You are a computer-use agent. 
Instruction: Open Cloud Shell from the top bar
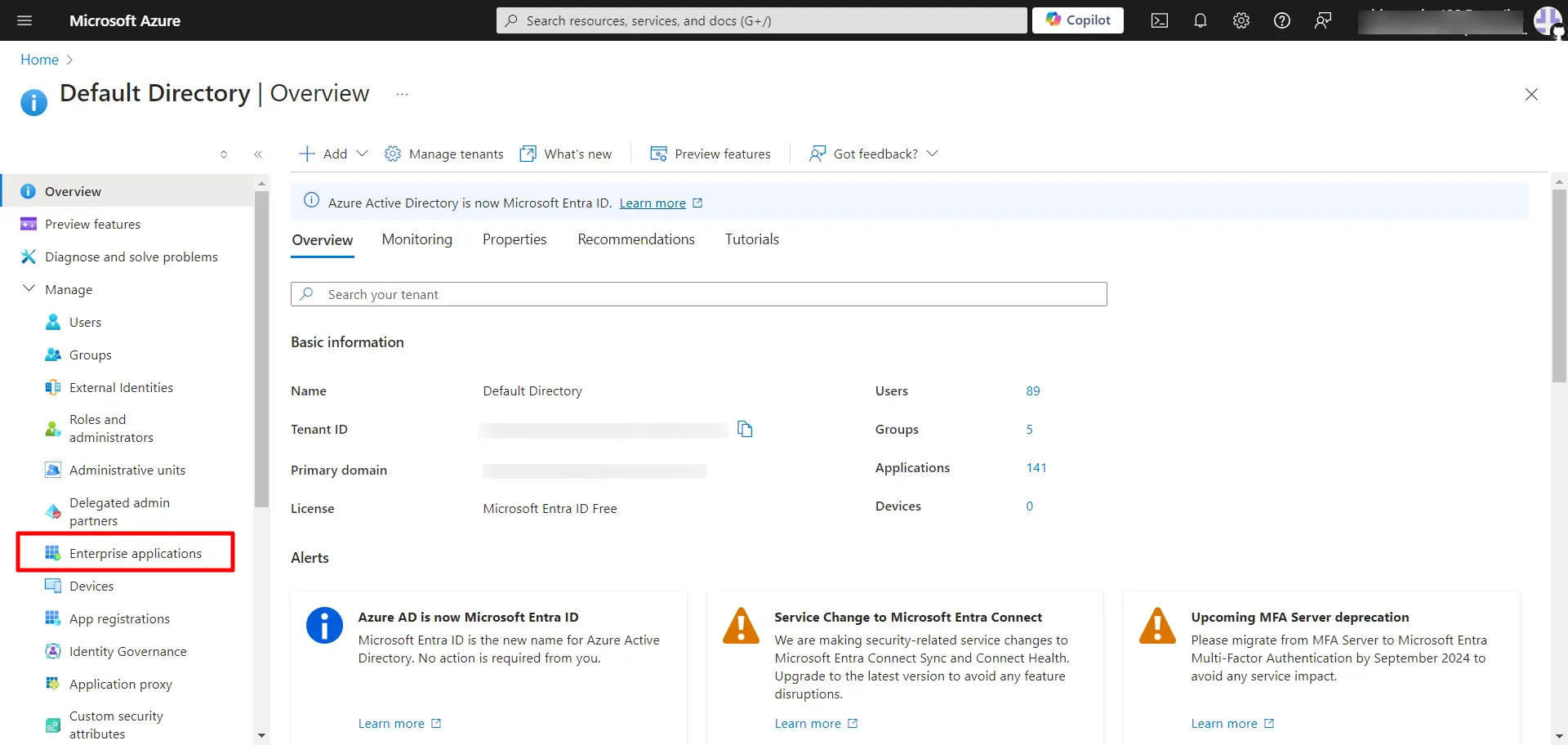(x=1160, y=20)
